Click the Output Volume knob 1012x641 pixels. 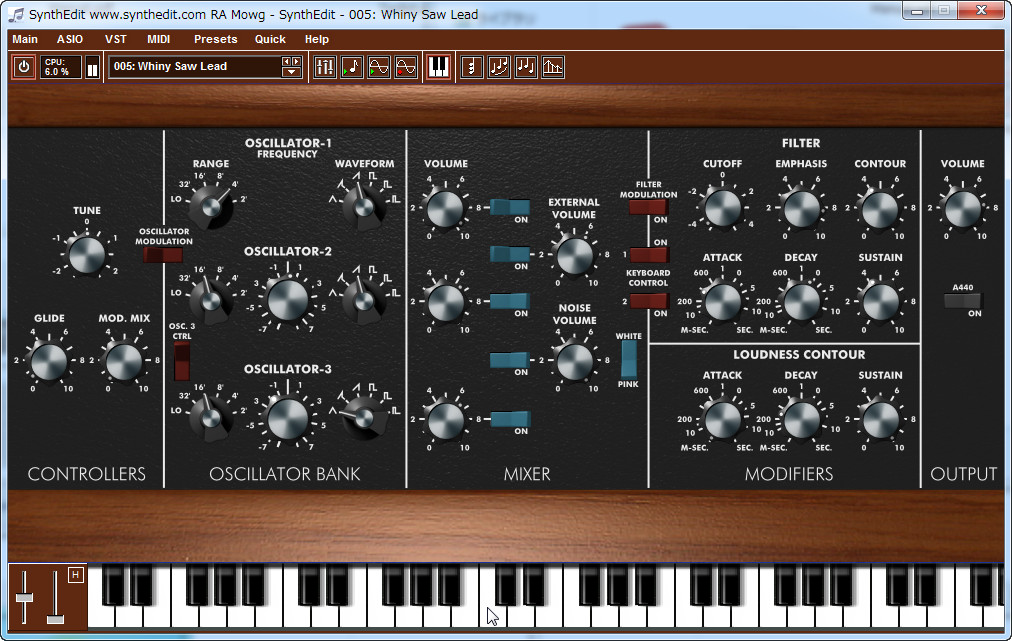(x=962, y=208)
